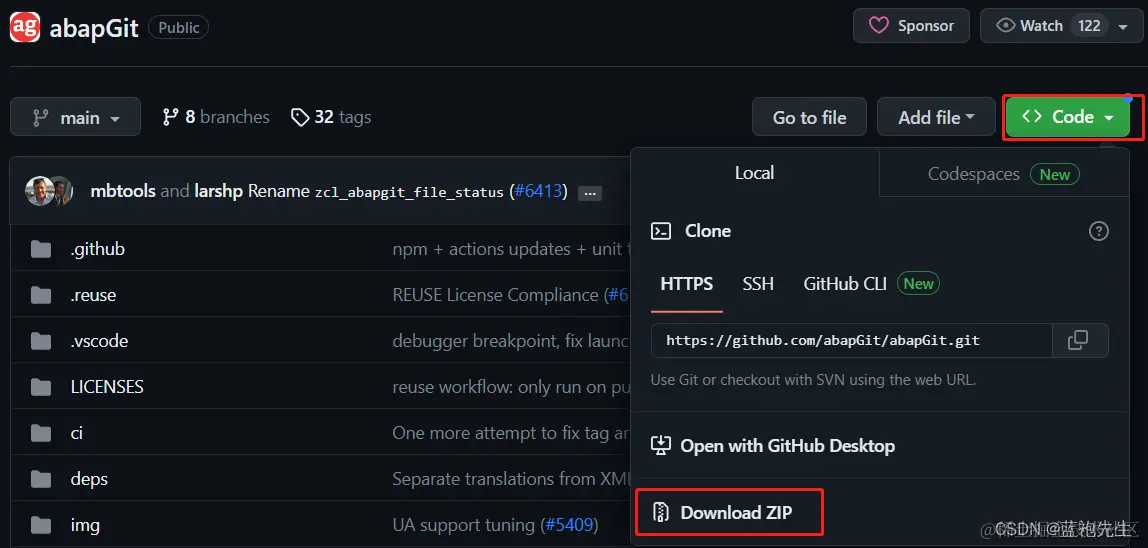1148x548 pixels.
Task: Open the #6413 pull request link
Action: [537, 192]
